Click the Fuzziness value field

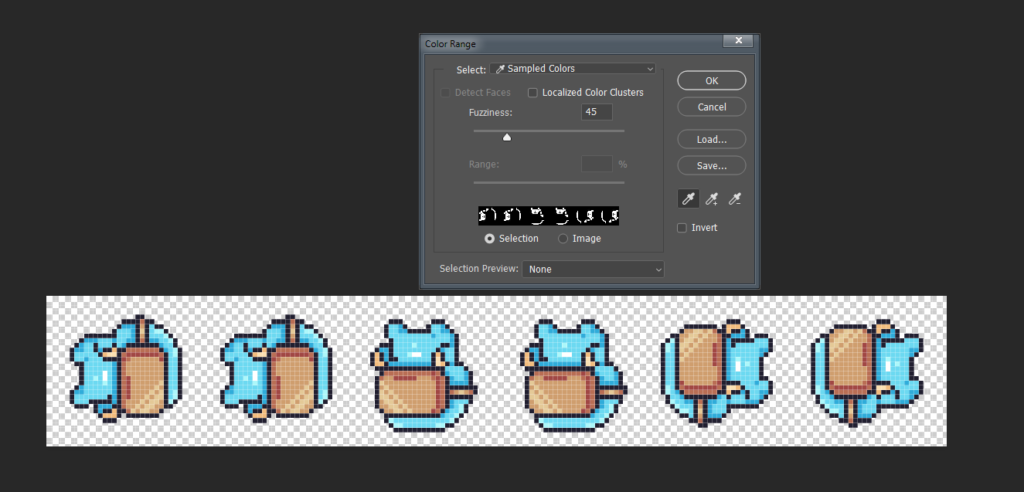[597, 112]
